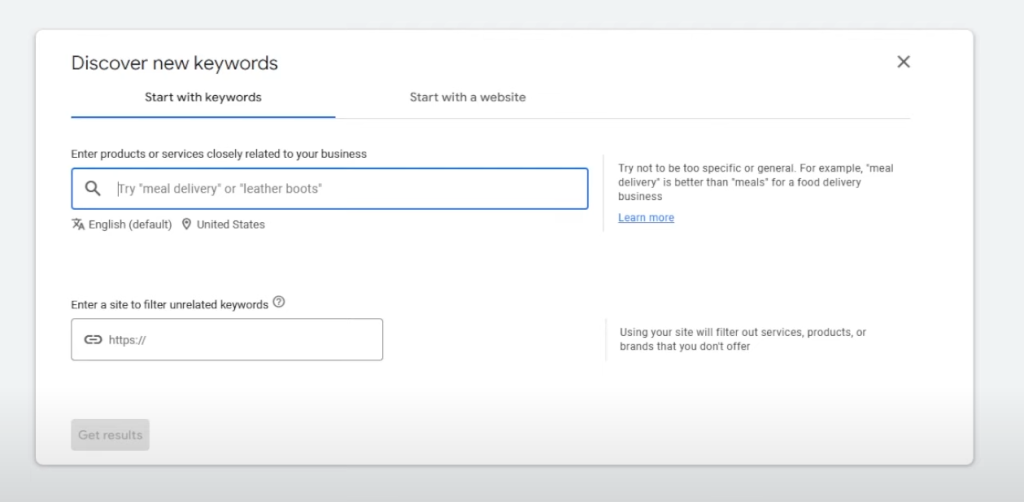Image resolution: width=1024 pixels, height=502 pixels.
Task: Change the English (default) language setting
Action: [x=130, y=224]
